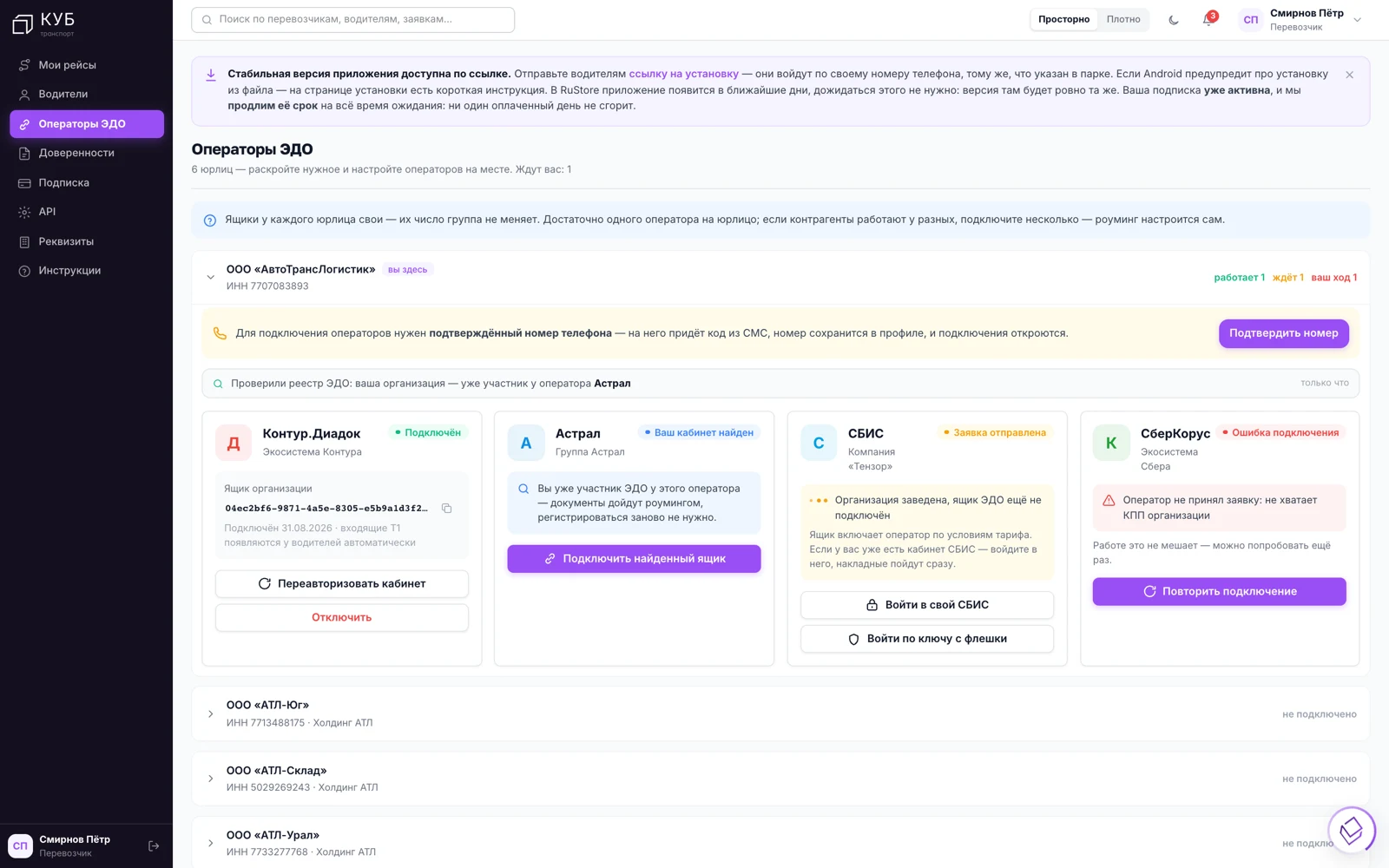Viewport: 1389px width, 868px height.
Task: Click the download icon in the banner
Action: [211, 75]
